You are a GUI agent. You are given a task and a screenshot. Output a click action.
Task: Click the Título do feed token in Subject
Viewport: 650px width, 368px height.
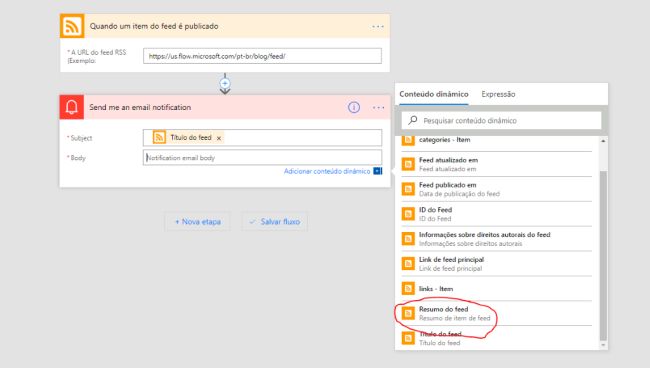coord(188,138)
